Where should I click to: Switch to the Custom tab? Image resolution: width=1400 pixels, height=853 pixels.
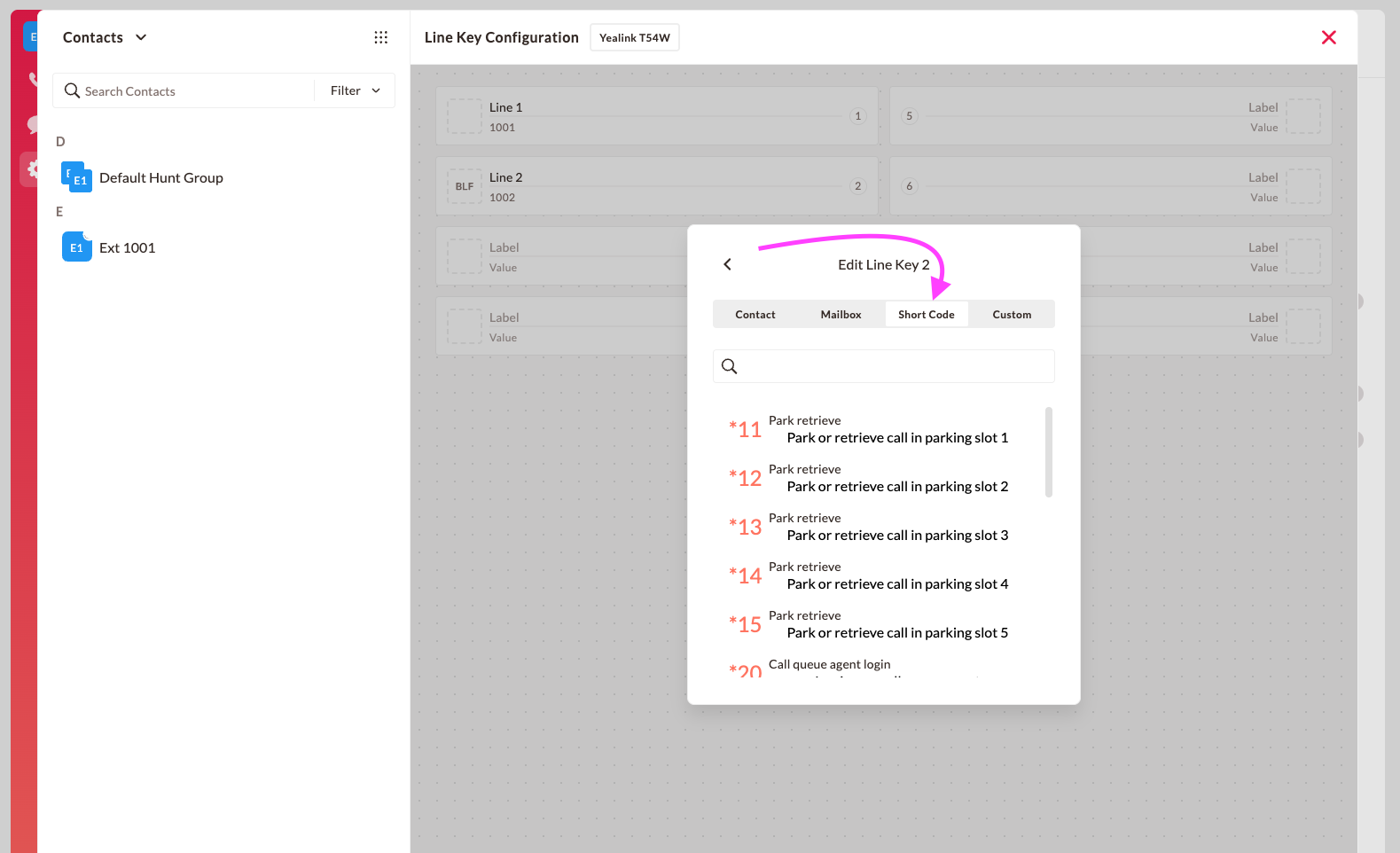pos(1012,315)
